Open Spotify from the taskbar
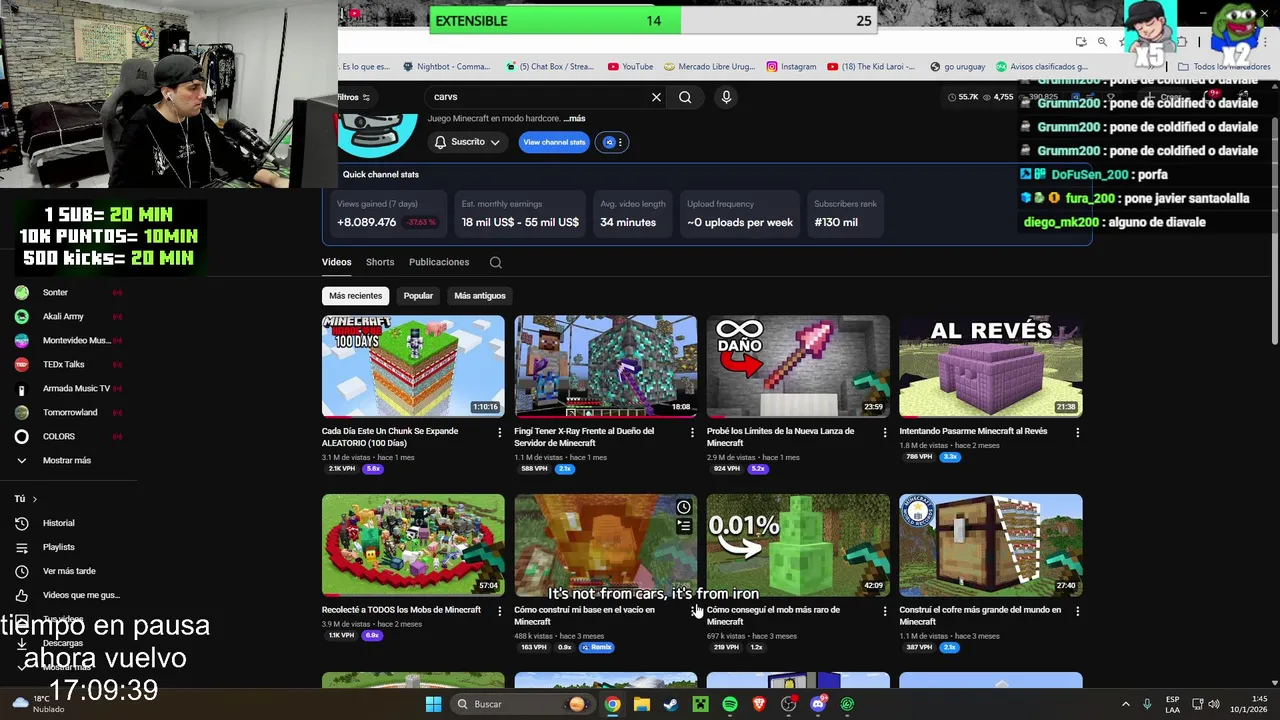Image resolution: width=1280 pixels, height=720 pixels. (x=730, y=704)
